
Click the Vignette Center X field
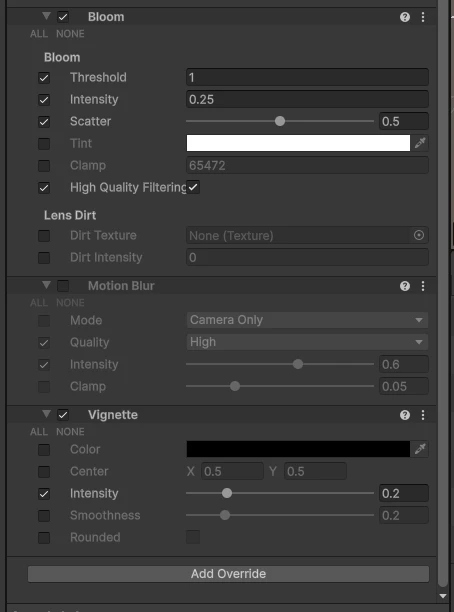click(x=232, y=471)
